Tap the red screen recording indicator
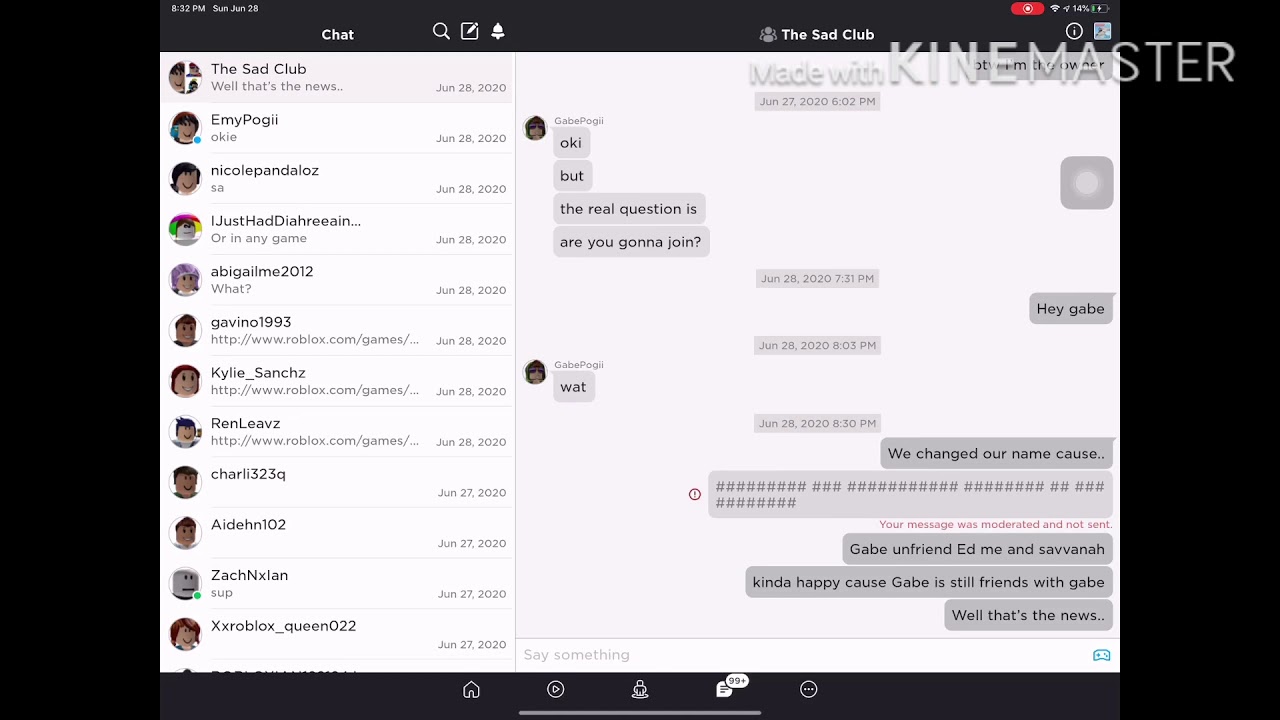Image resolution: width=1280 pixels, height=720 pixels. [1027, 9]
